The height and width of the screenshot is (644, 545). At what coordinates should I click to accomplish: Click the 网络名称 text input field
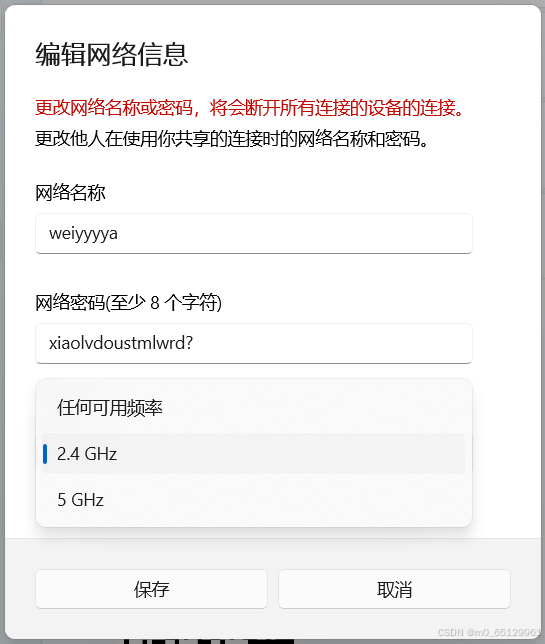(254, 233)
